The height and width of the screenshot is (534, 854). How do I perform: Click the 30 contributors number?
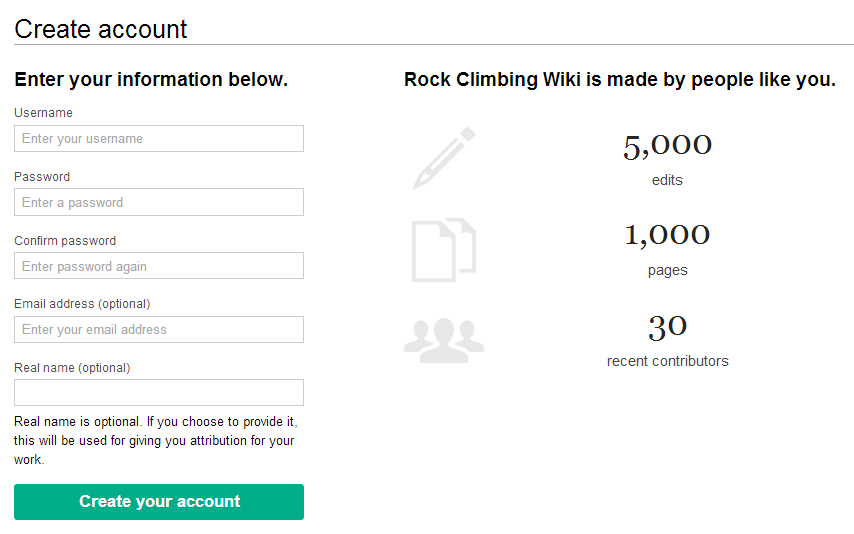[667, 327]
